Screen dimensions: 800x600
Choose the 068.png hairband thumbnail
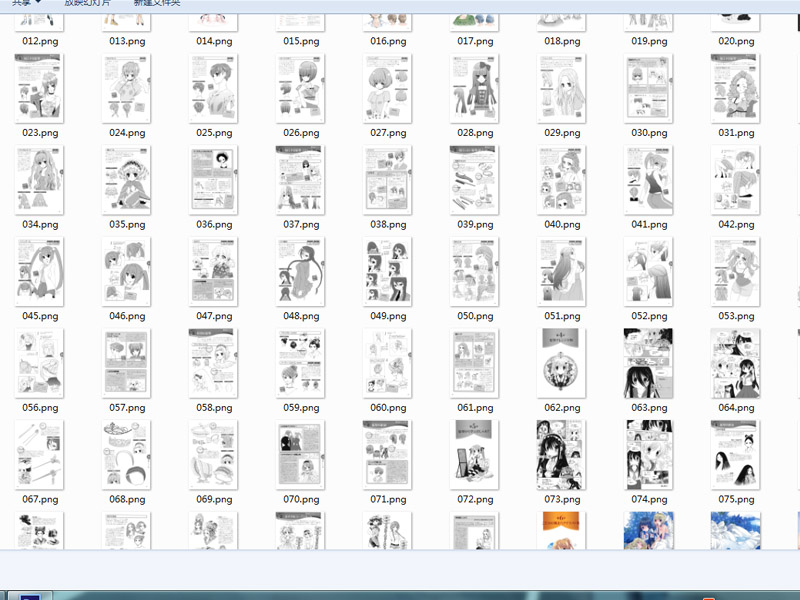pyautogui.click(x=126, y=455)
